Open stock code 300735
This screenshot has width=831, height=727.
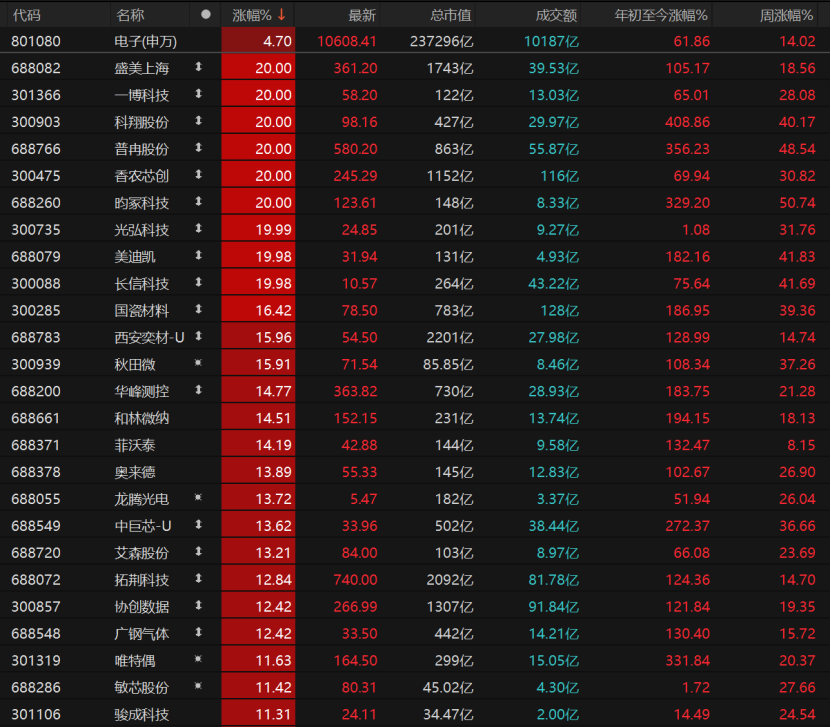pos(36,230)
